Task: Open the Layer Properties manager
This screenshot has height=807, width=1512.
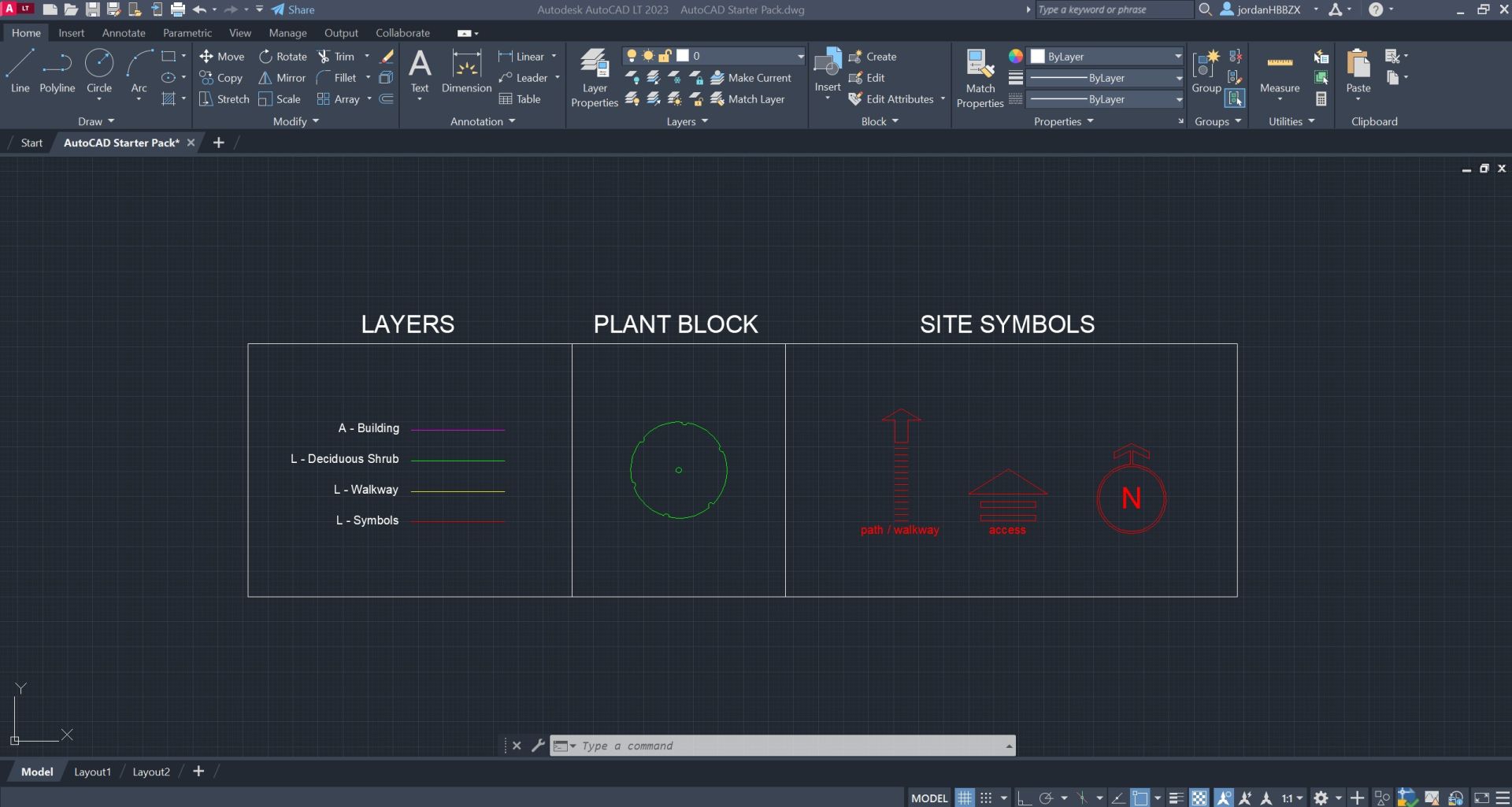Action: pos(595,77)
